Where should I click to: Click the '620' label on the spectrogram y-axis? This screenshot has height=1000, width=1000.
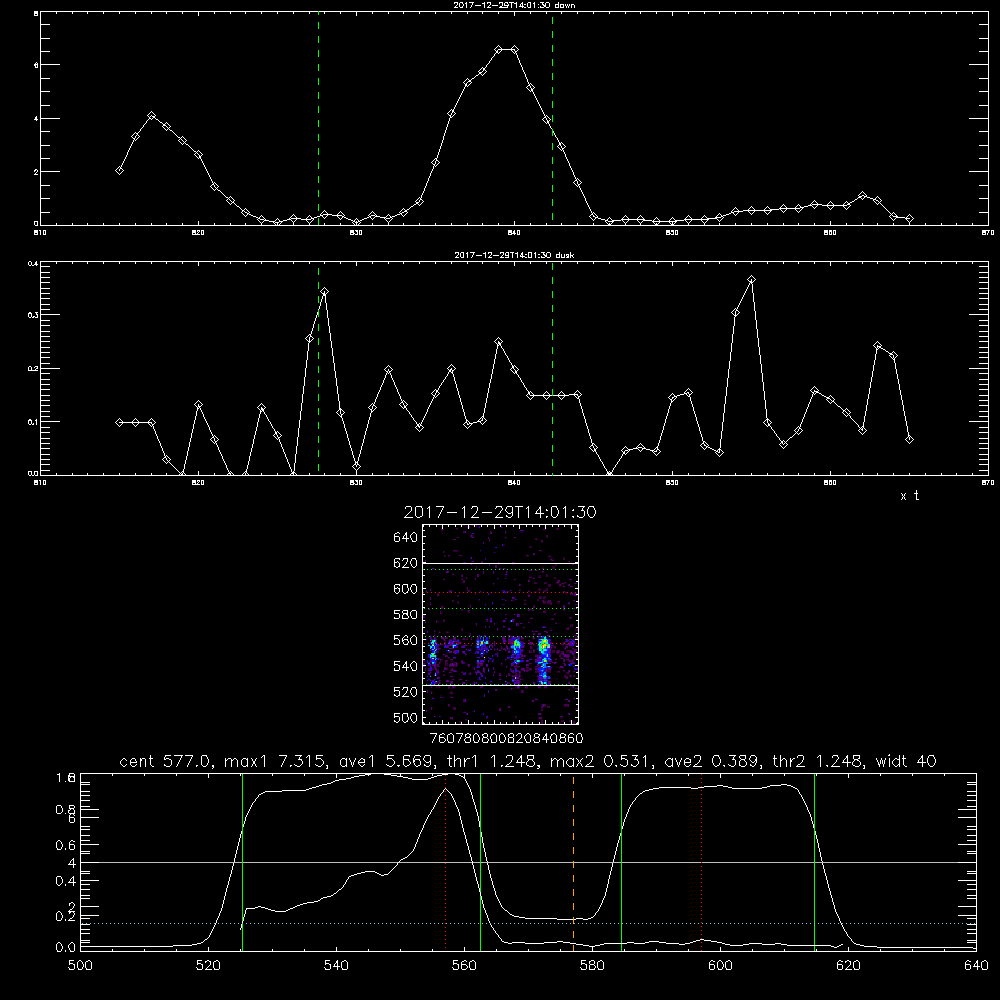[405, 563]
